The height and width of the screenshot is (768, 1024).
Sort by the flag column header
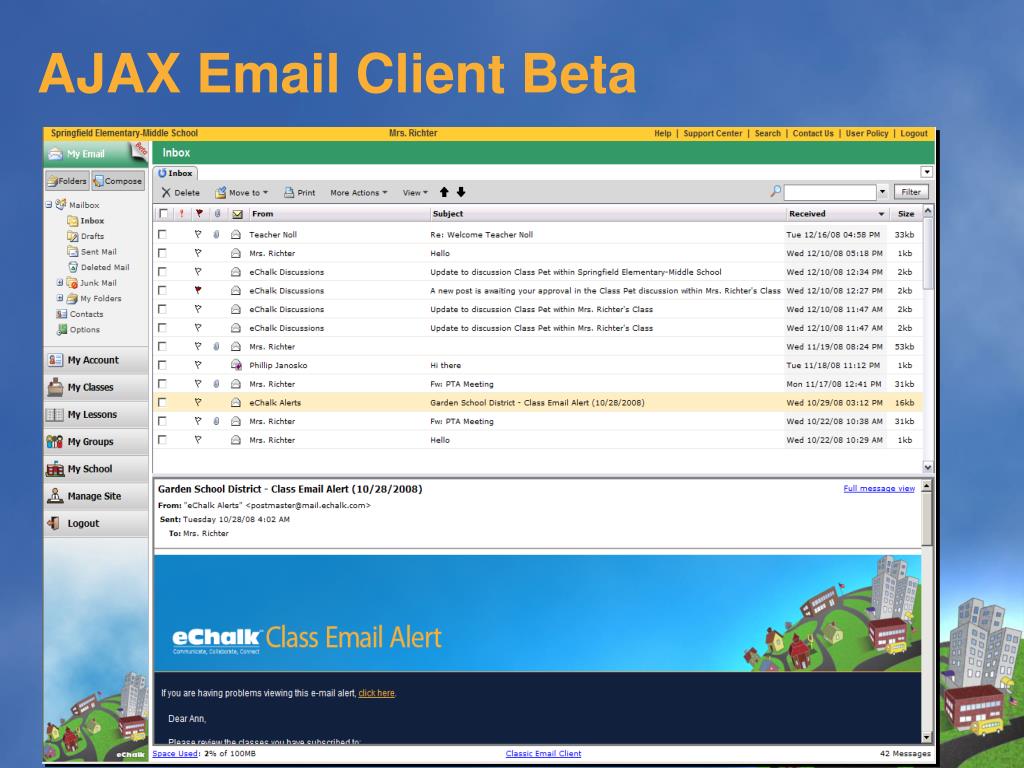[x=199, y=214]
